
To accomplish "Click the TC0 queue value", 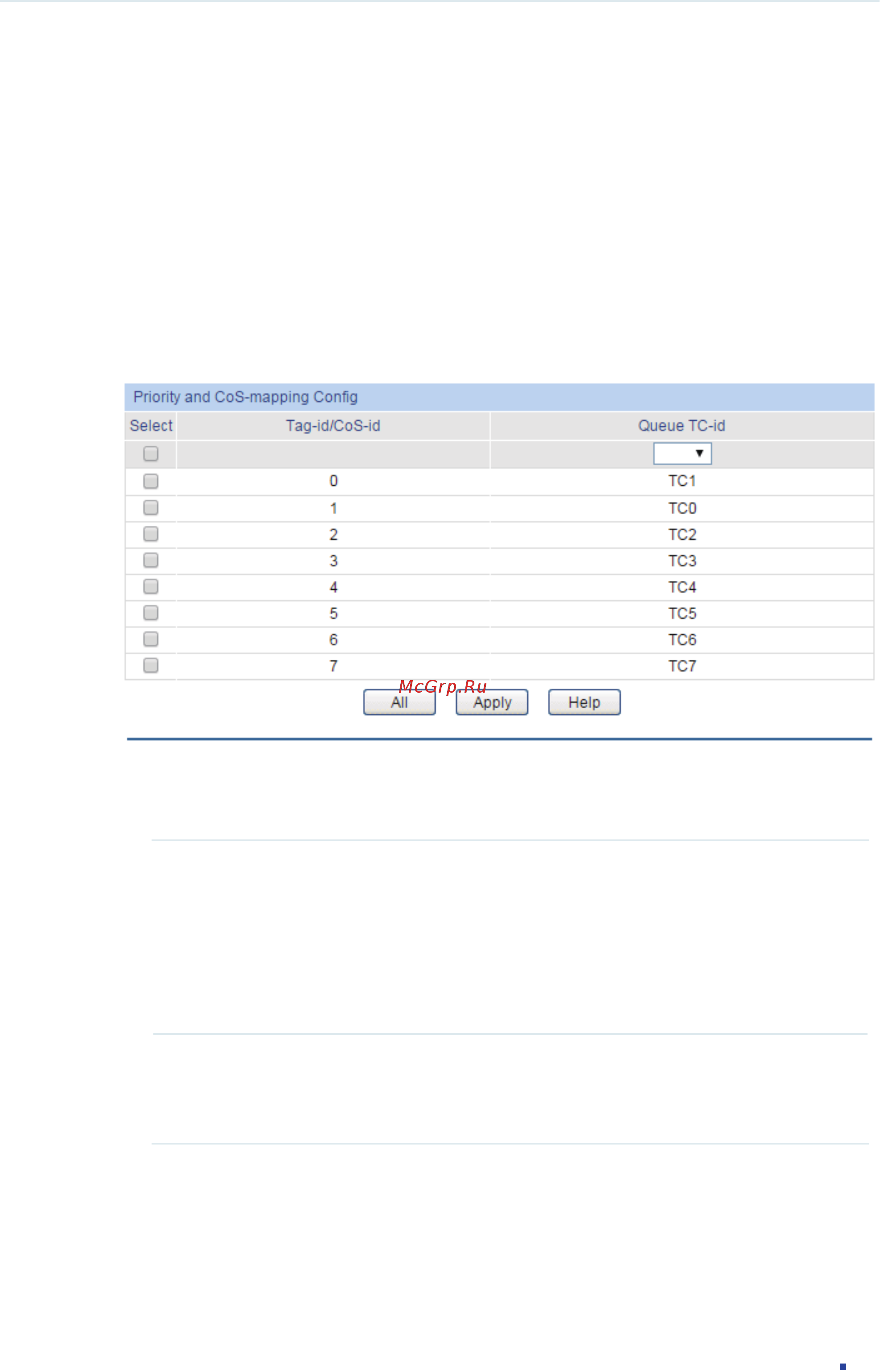I will point(682,508).
